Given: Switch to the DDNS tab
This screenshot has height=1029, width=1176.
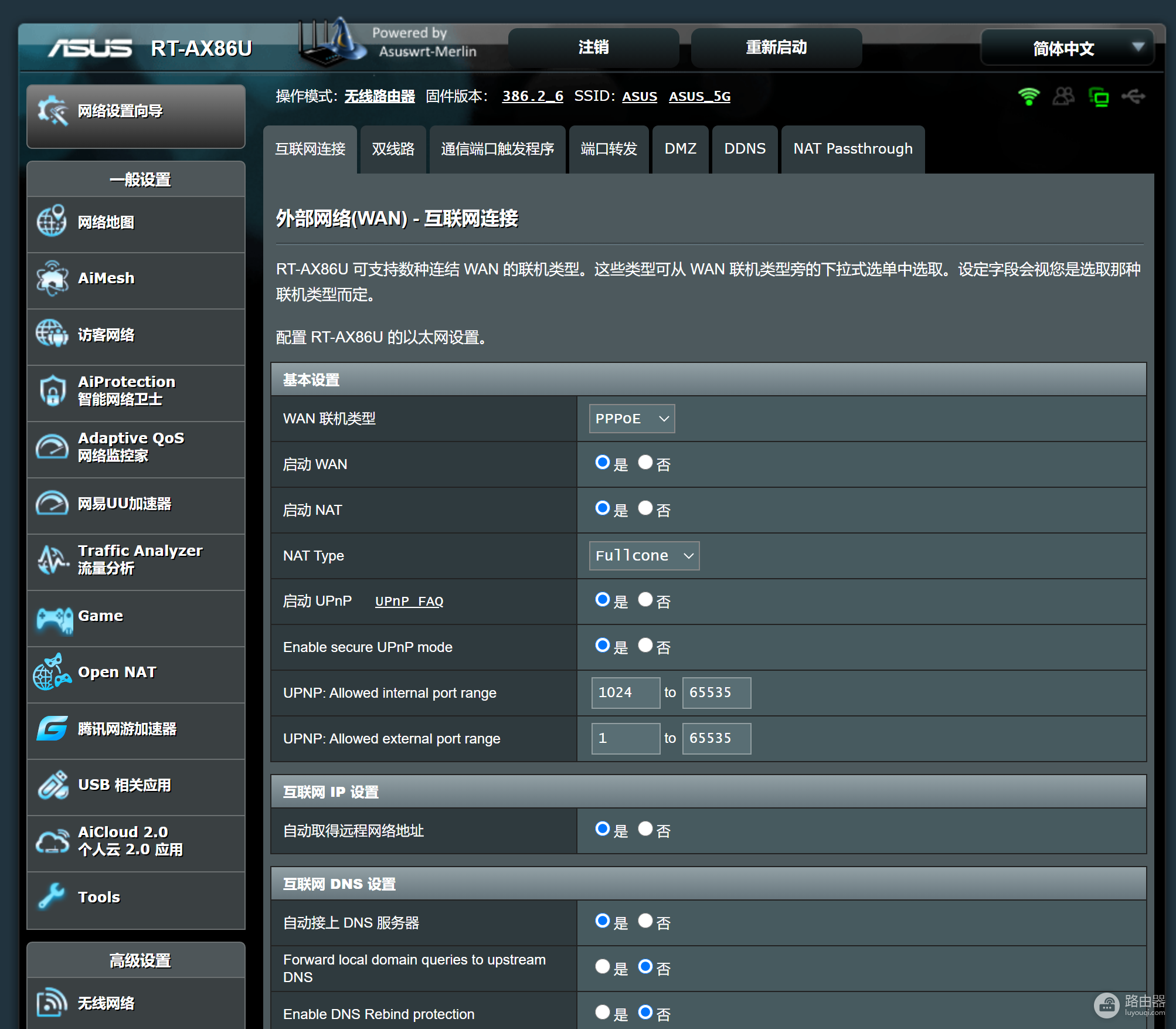Looking at the screenshot, I should pos(745,149).
